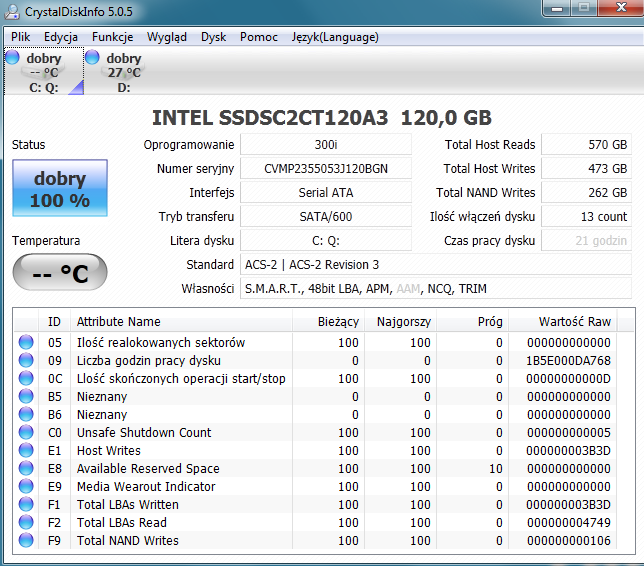
Task: Open the Język(Language) menu
Action: [335, 37]
